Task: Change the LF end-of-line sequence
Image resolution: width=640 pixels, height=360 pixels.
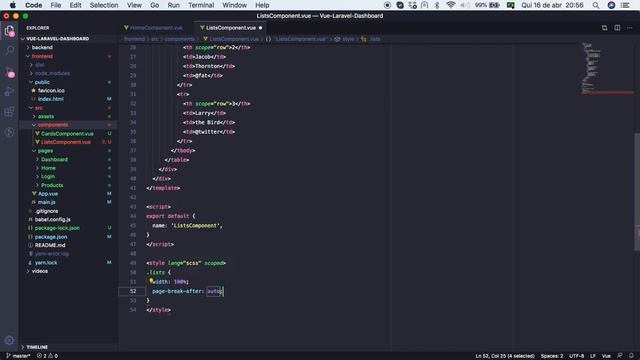Action: pos(593,356)
